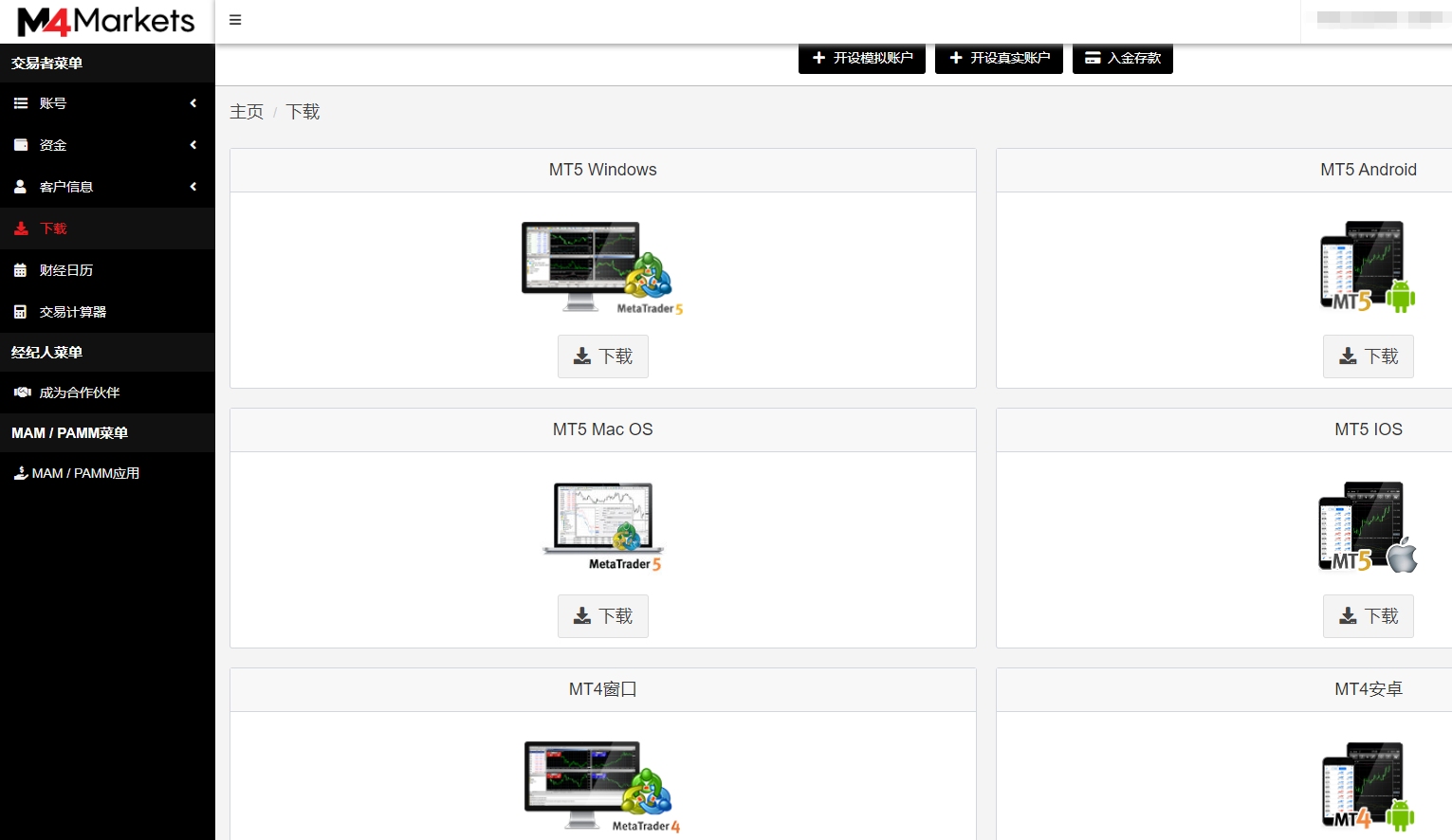The image size is (1452, 840).
Task: Toggle the hamburger sidebar menu icon
Action: pos(235,20)
